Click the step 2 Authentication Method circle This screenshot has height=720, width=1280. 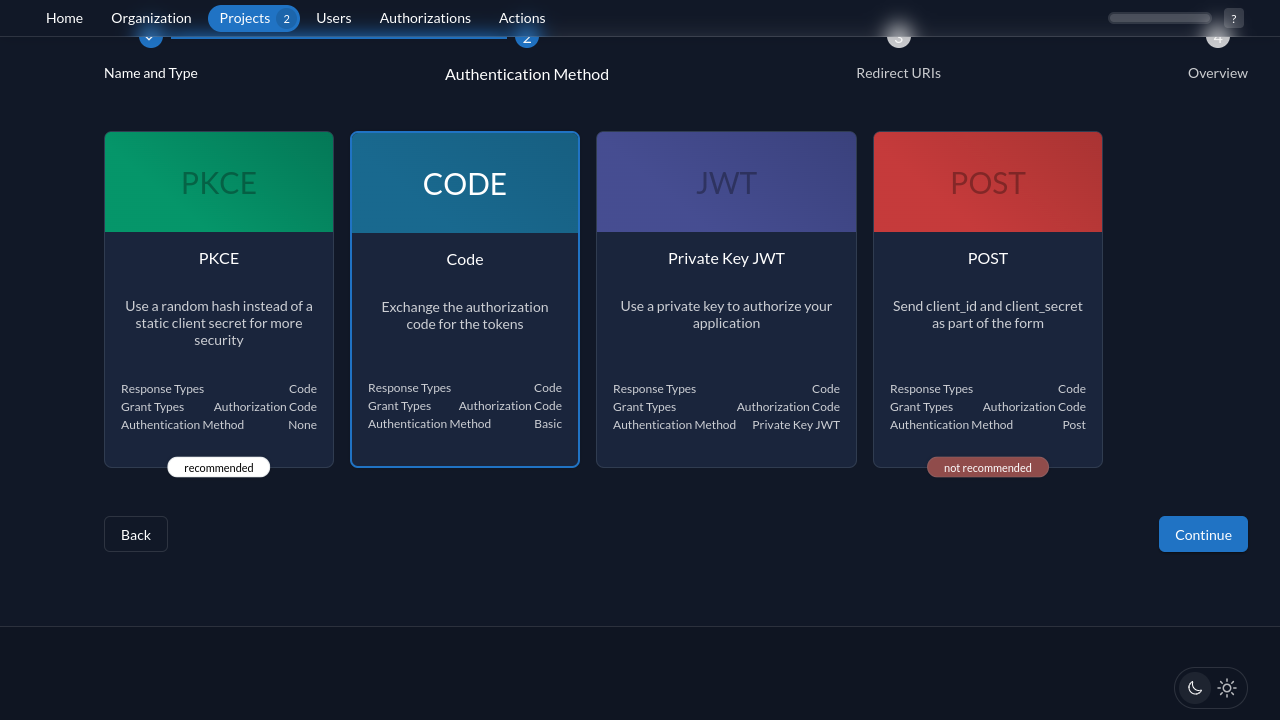click(x=526, y=36)
